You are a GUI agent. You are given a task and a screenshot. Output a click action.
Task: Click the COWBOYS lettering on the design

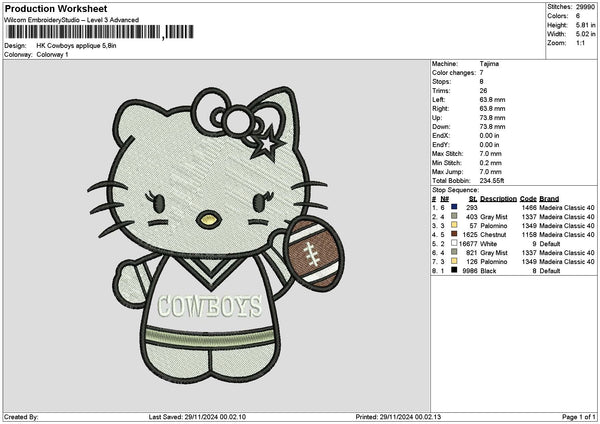tap(210, 306)
